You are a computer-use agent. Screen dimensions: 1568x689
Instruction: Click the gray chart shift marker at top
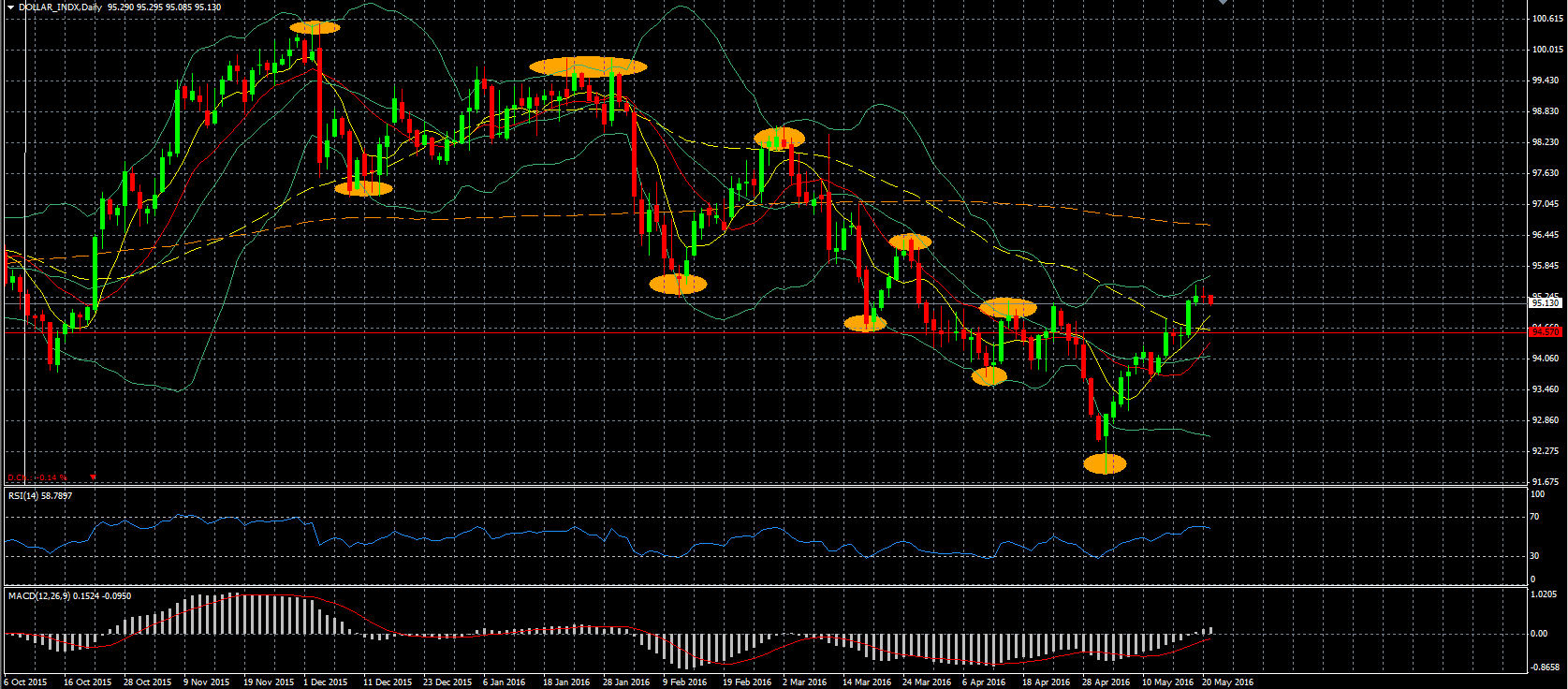[1223, 3]
